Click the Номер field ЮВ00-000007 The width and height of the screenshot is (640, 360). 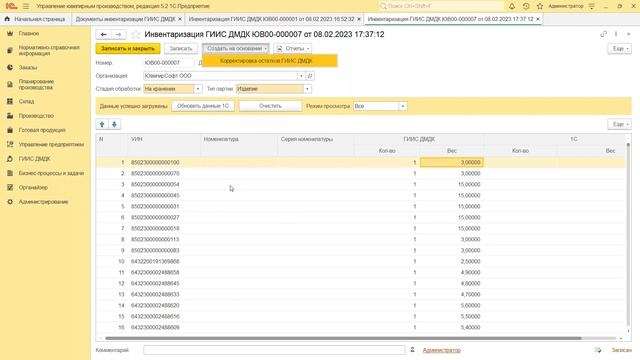coord(169,63)
